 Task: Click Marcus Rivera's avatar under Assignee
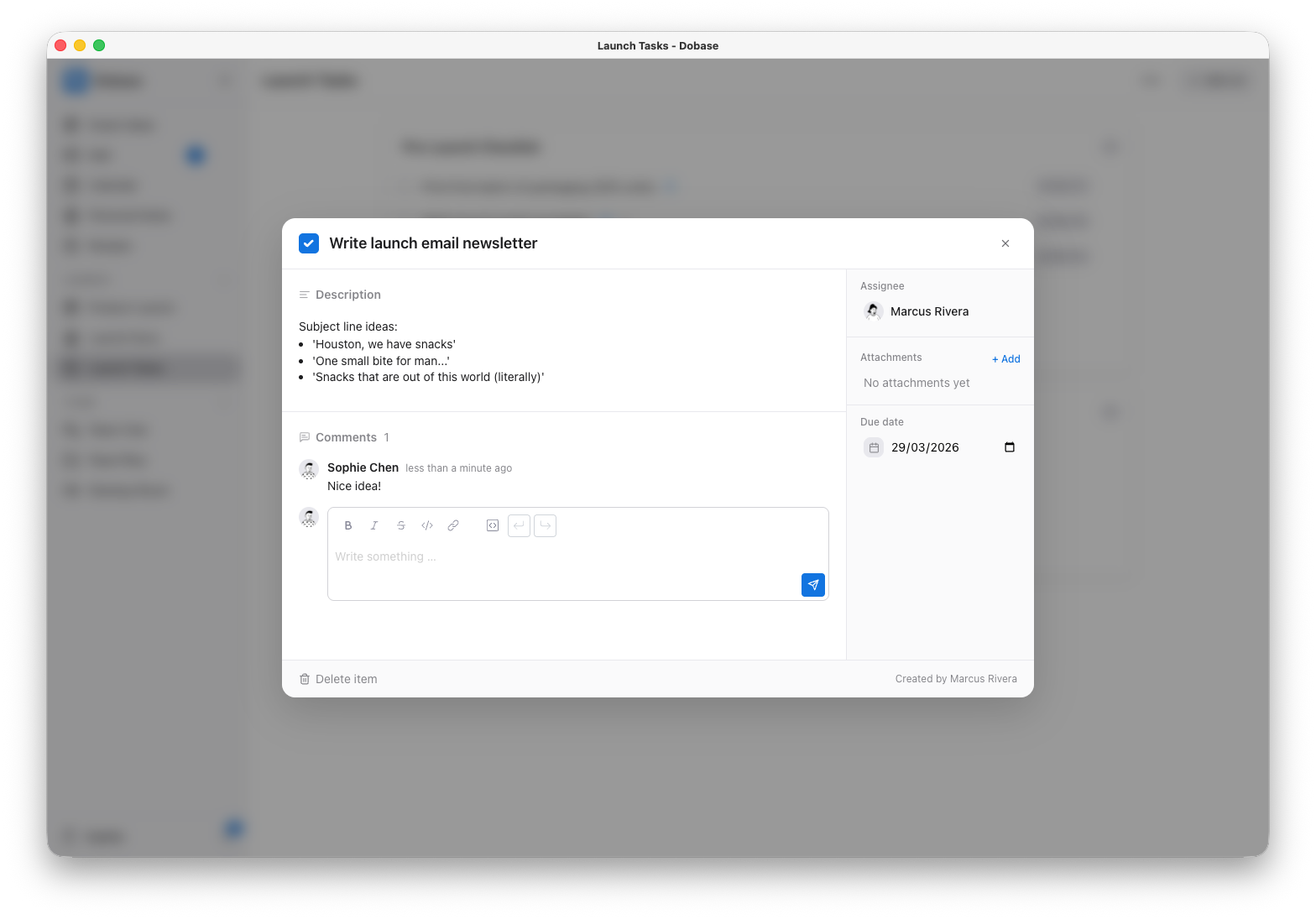click(874, 311)
